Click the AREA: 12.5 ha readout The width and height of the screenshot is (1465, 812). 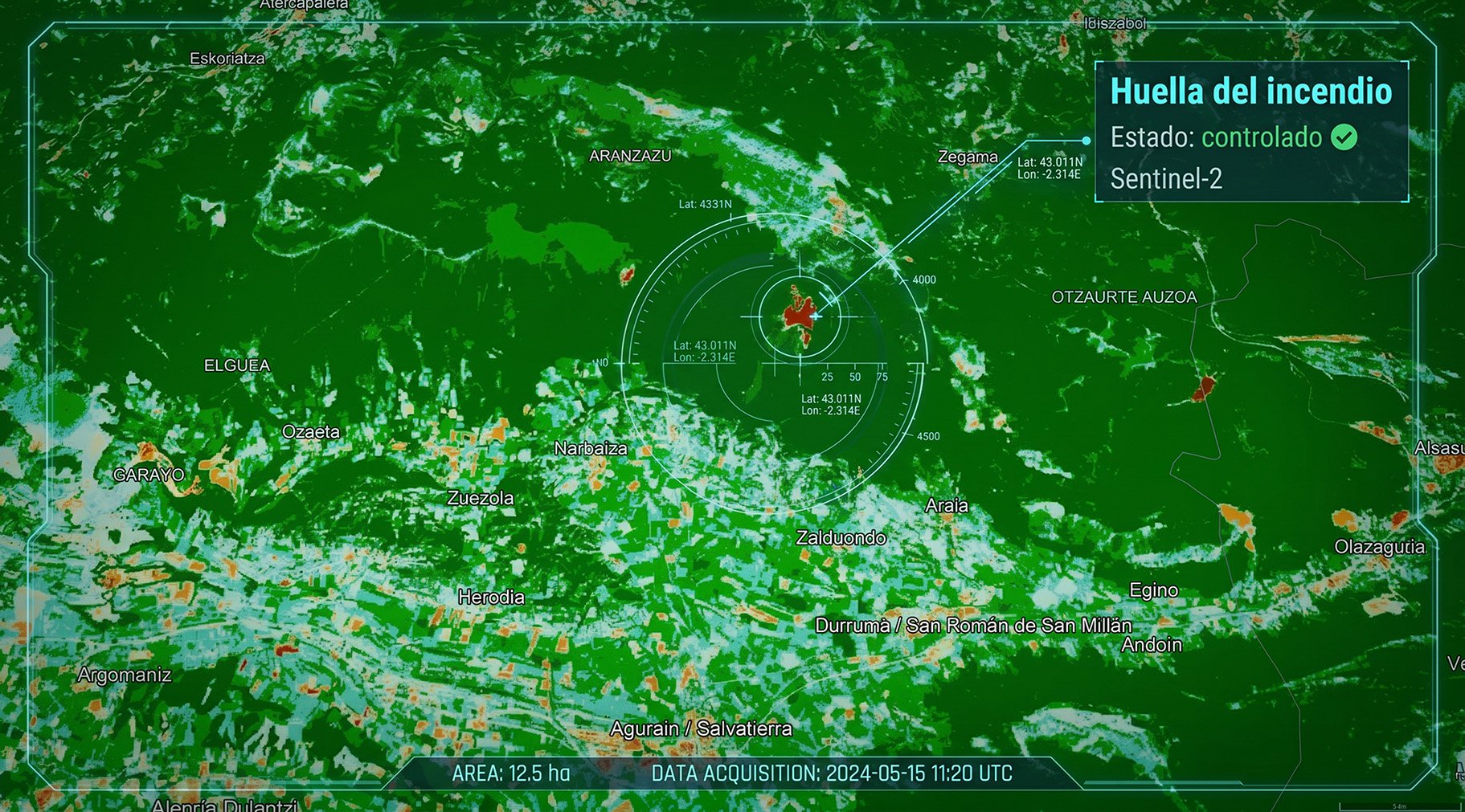click(511, 773)
